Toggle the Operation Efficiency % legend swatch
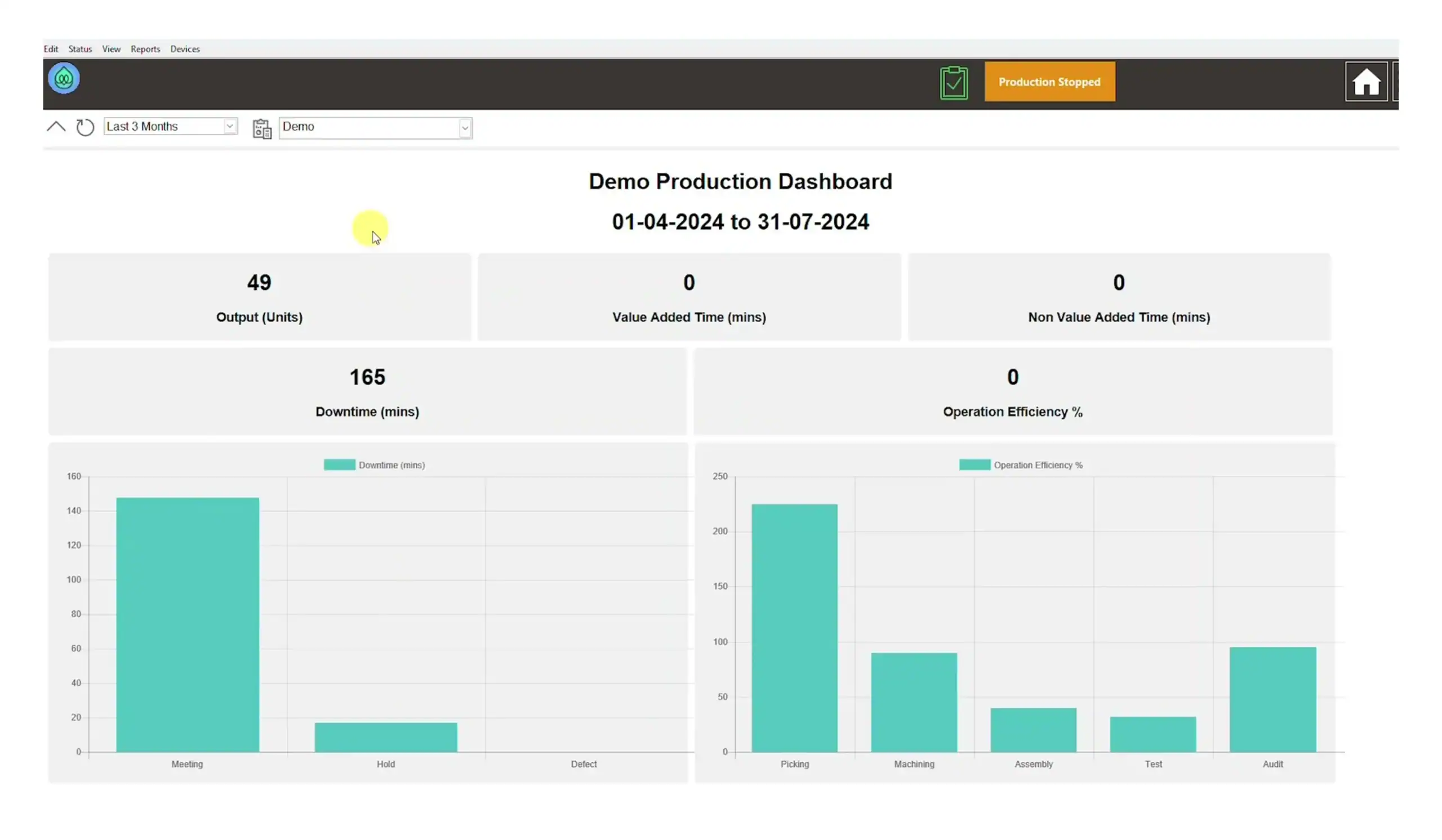1442x840 pixels. [x=974, y=465]
